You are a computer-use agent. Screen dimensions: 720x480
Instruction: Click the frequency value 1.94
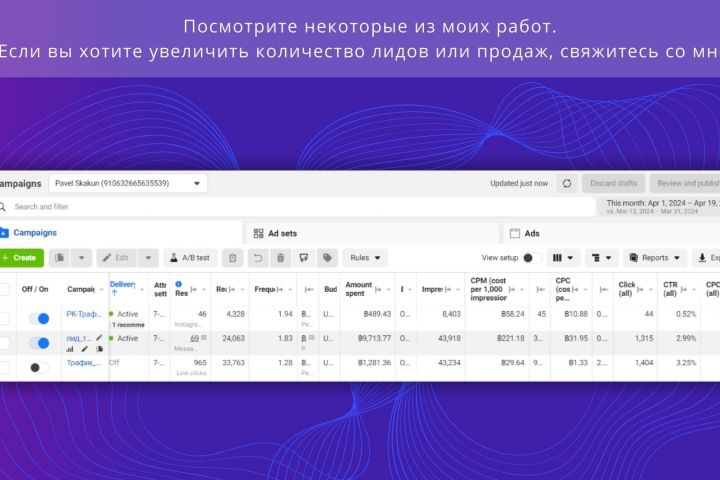[285, 314]
